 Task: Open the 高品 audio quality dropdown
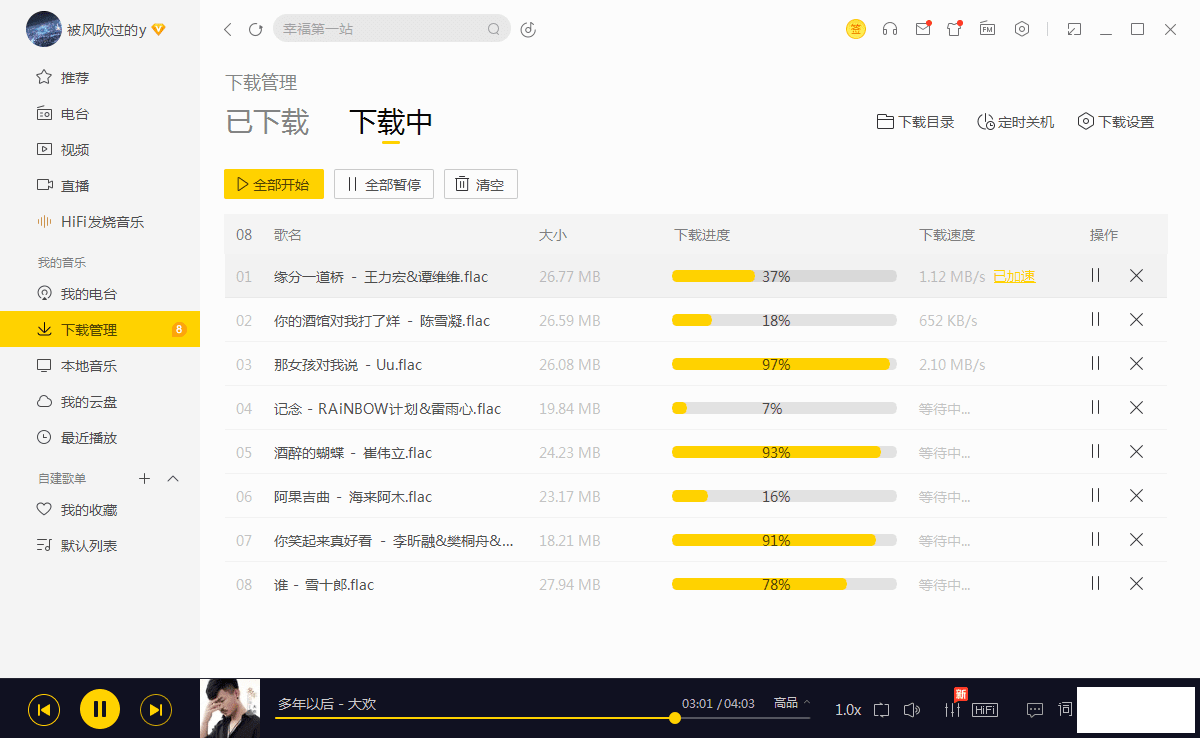tap(791, 703)
